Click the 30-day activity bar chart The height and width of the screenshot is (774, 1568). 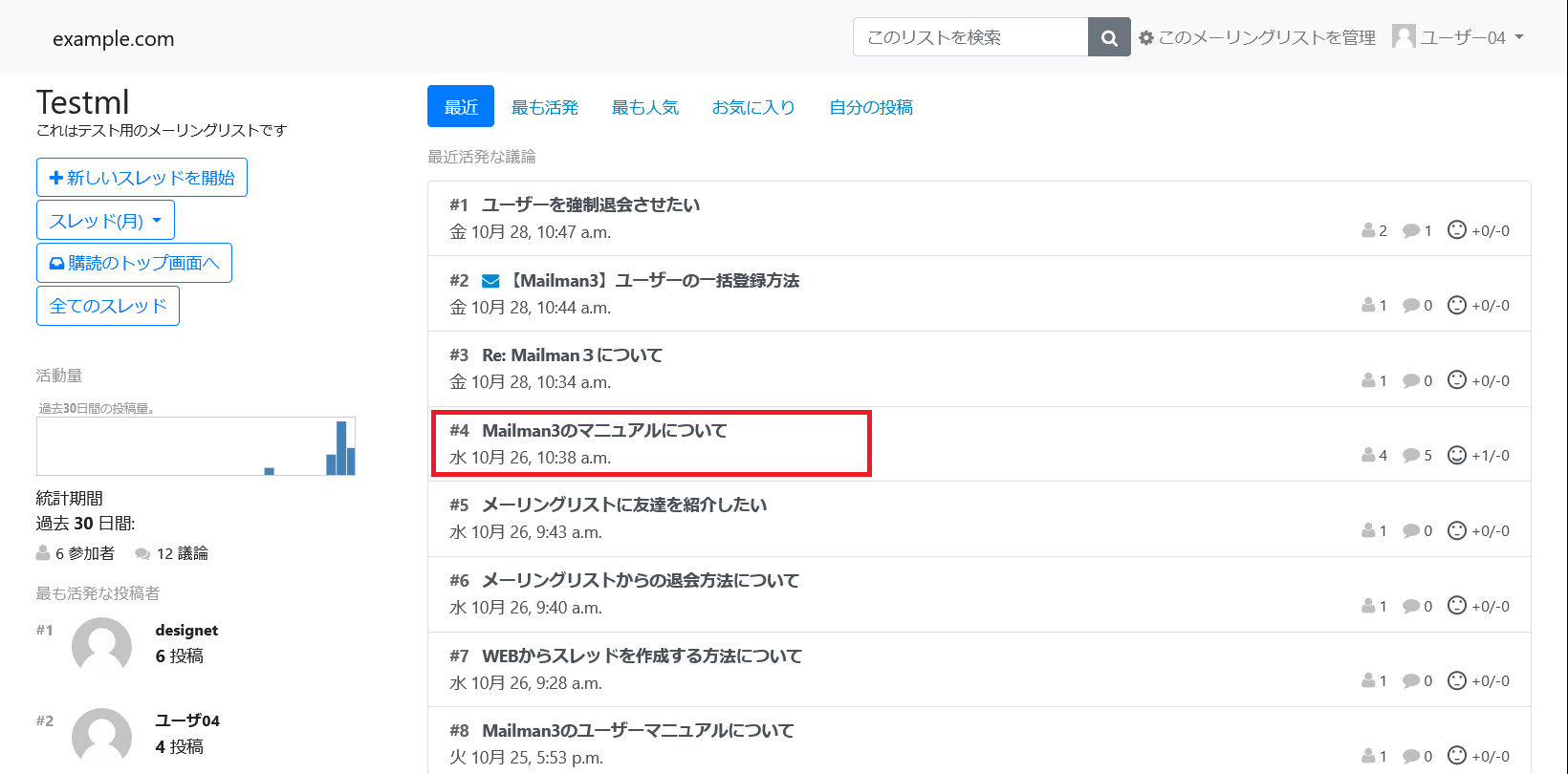point(196,446)
